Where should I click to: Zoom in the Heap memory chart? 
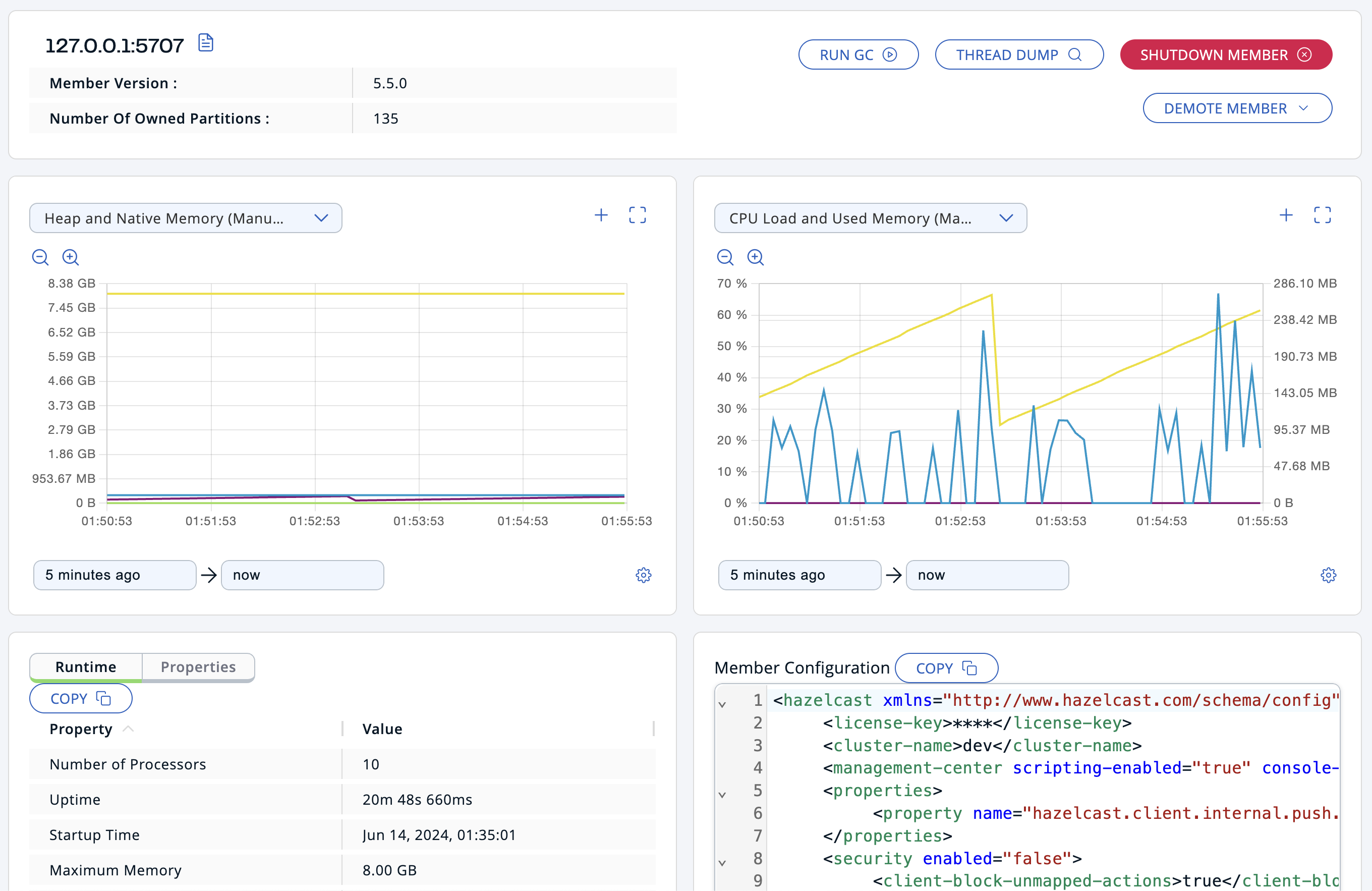coord(70,257)
